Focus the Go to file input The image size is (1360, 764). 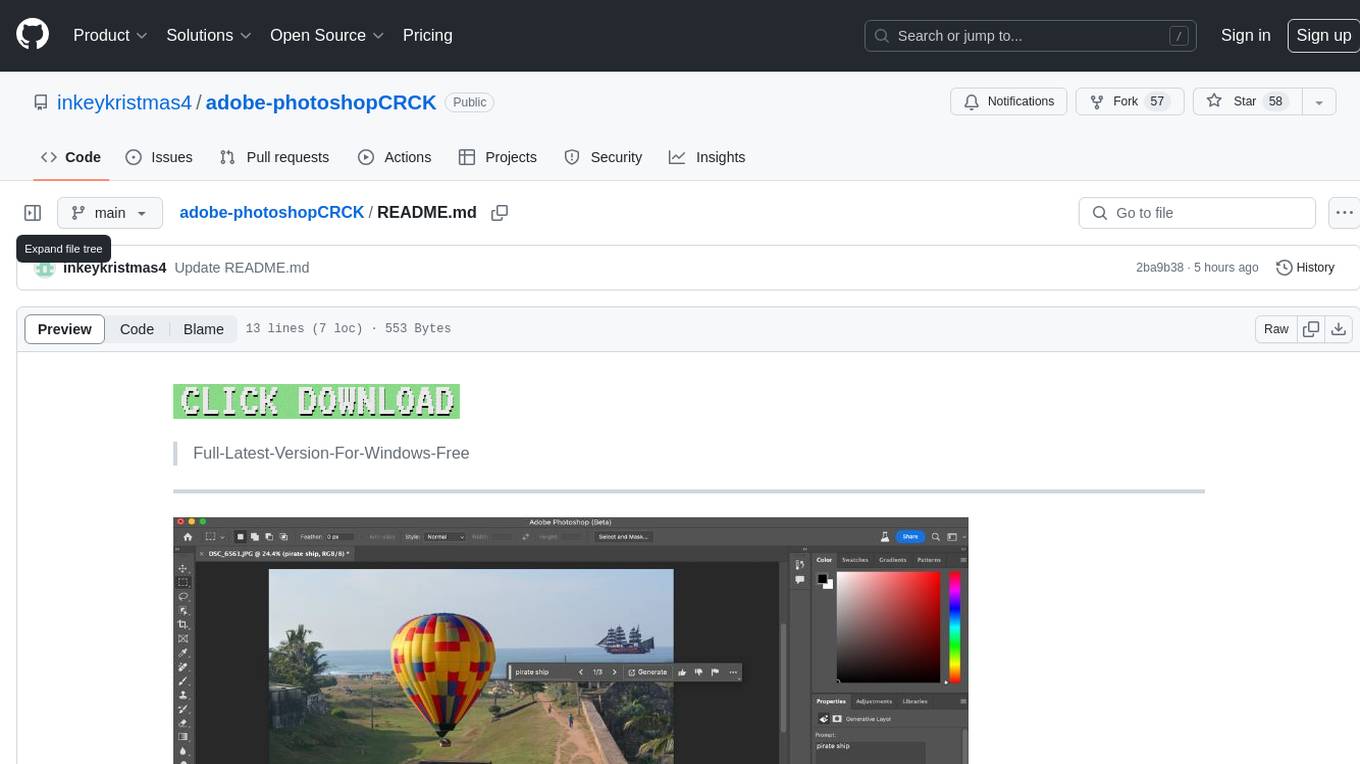coord(1197,213)
